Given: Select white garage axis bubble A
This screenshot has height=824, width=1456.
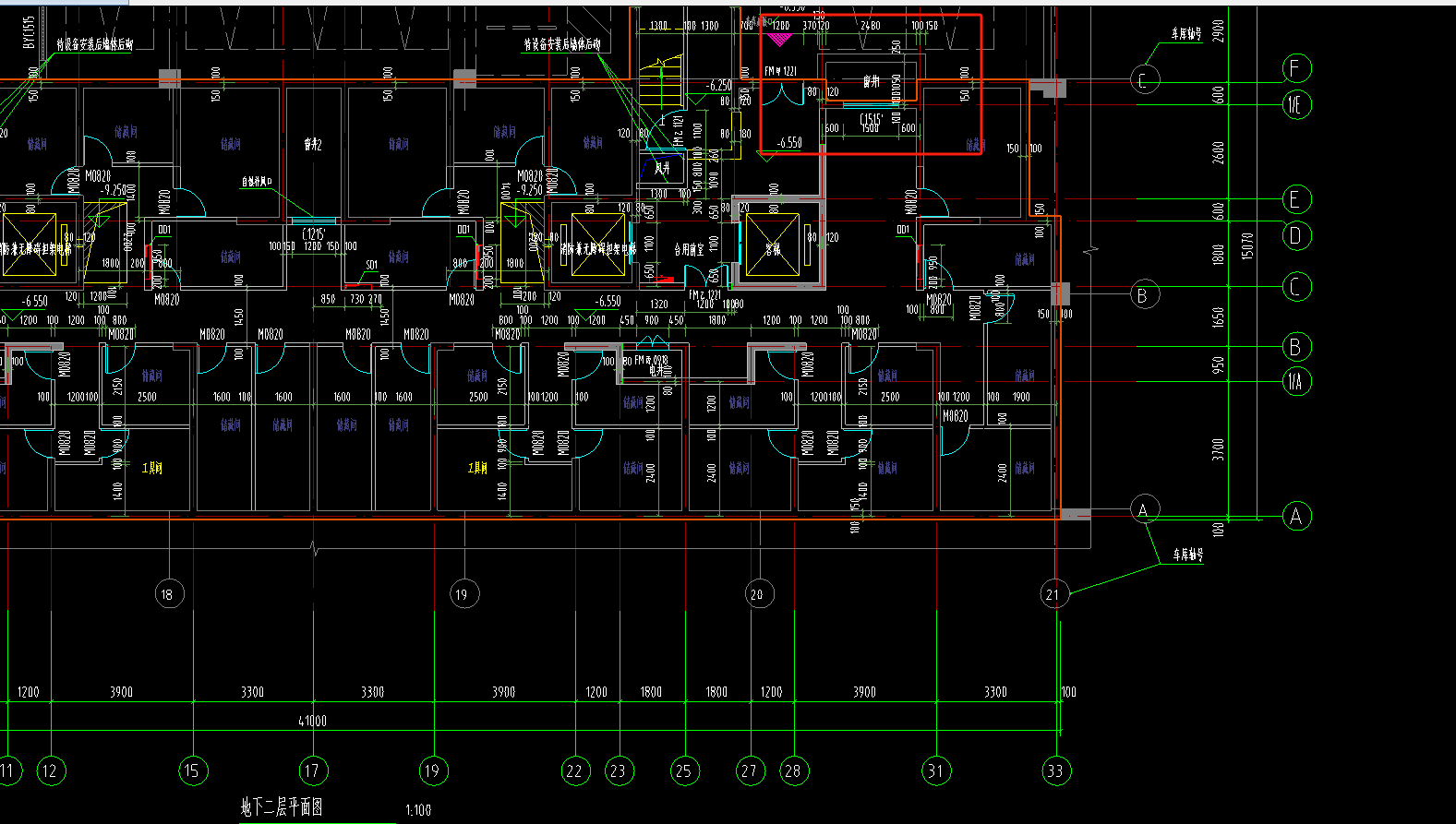Looking at the screenshot, I should (x=1144, y=510).
